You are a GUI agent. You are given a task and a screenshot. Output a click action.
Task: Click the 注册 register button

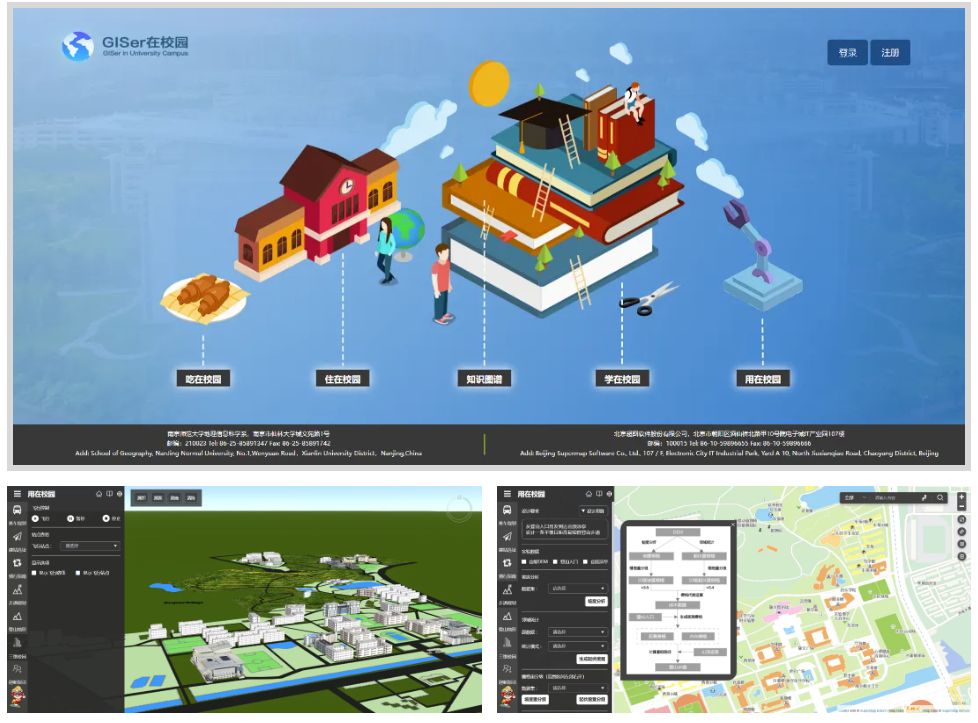click(890, 53)
